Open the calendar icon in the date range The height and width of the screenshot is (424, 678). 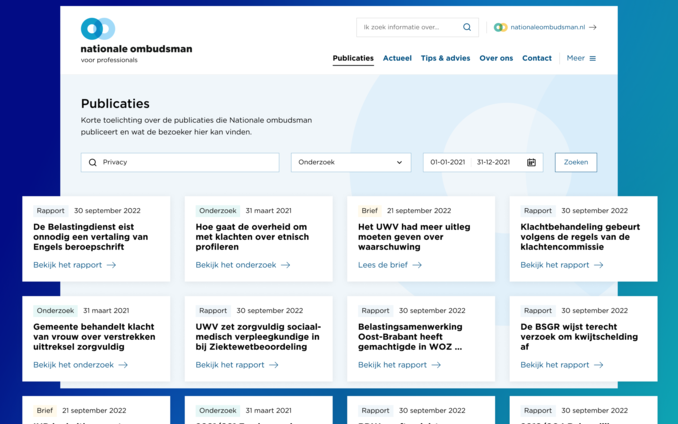pos(531,163)
